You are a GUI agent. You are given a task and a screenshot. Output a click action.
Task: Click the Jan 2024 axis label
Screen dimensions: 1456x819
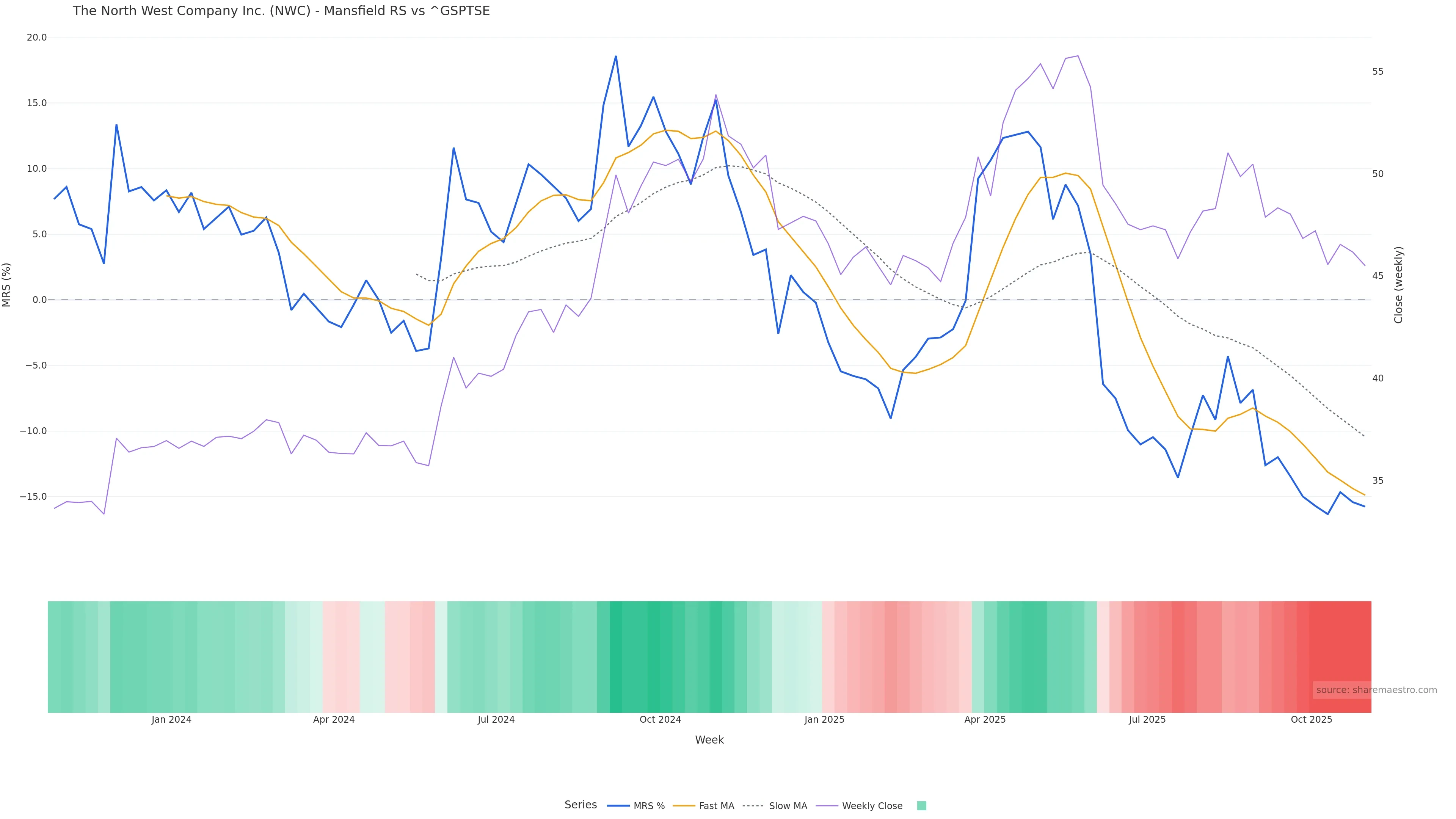coord(171,720)
